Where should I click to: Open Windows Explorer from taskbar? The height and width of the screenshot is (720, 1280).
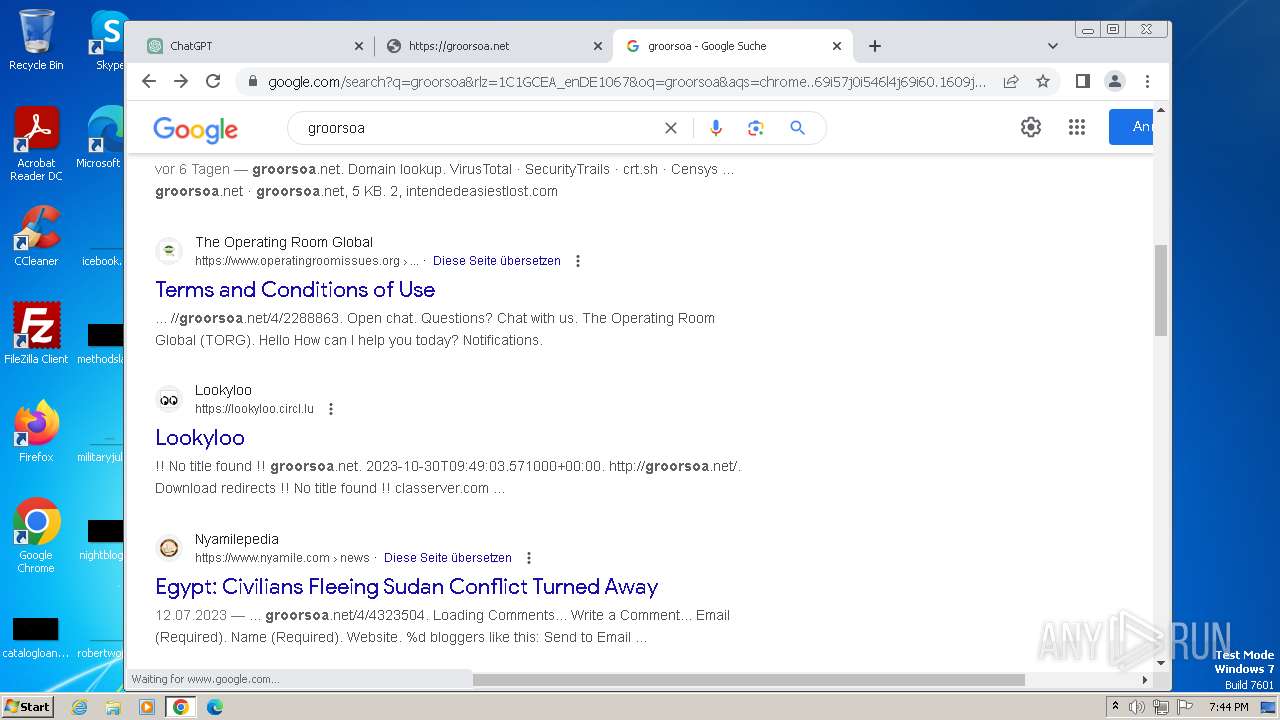pyautogui.click(x=113, y=707)
